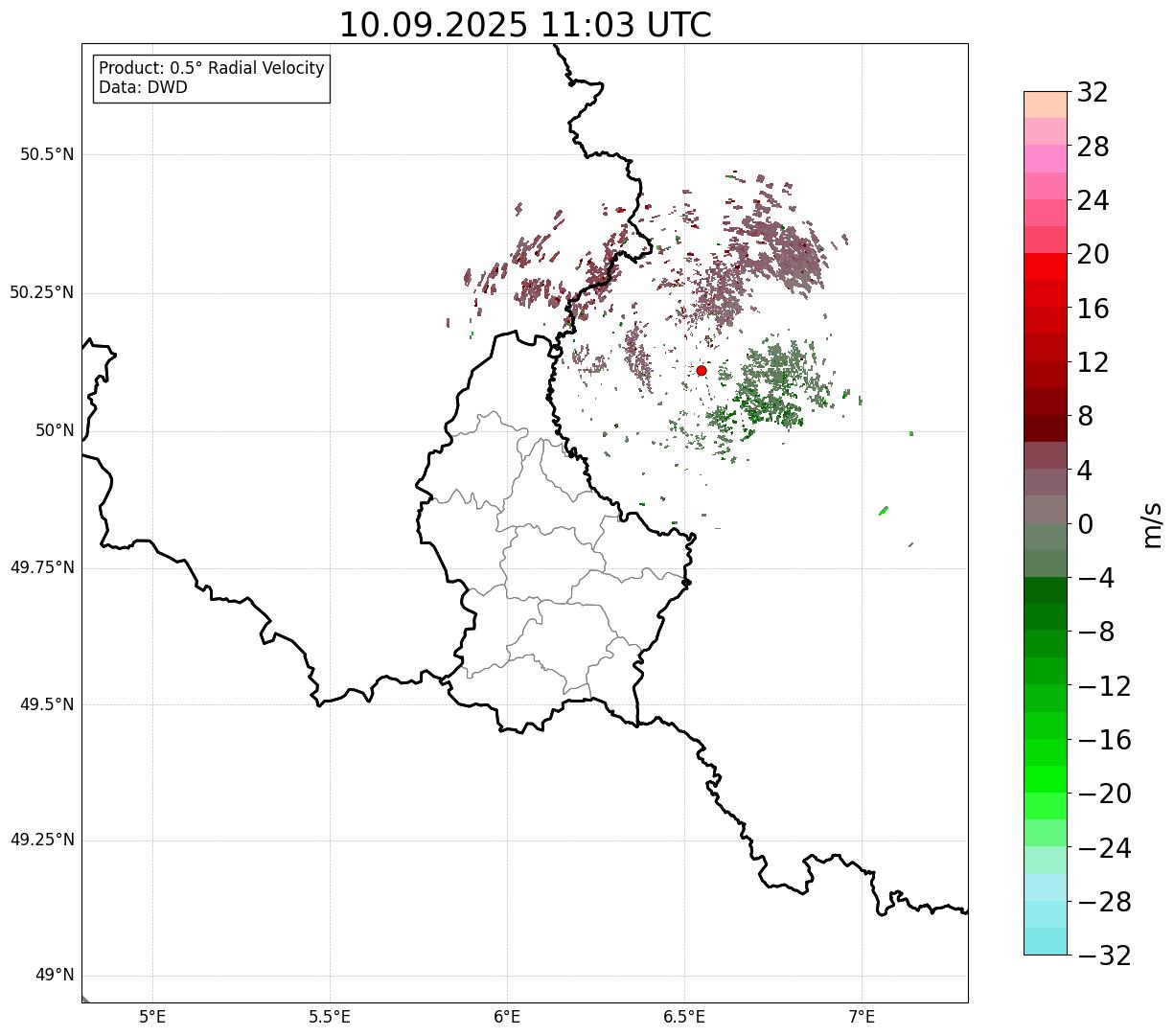Click the 49.25°N latitude label

(42, 840)
